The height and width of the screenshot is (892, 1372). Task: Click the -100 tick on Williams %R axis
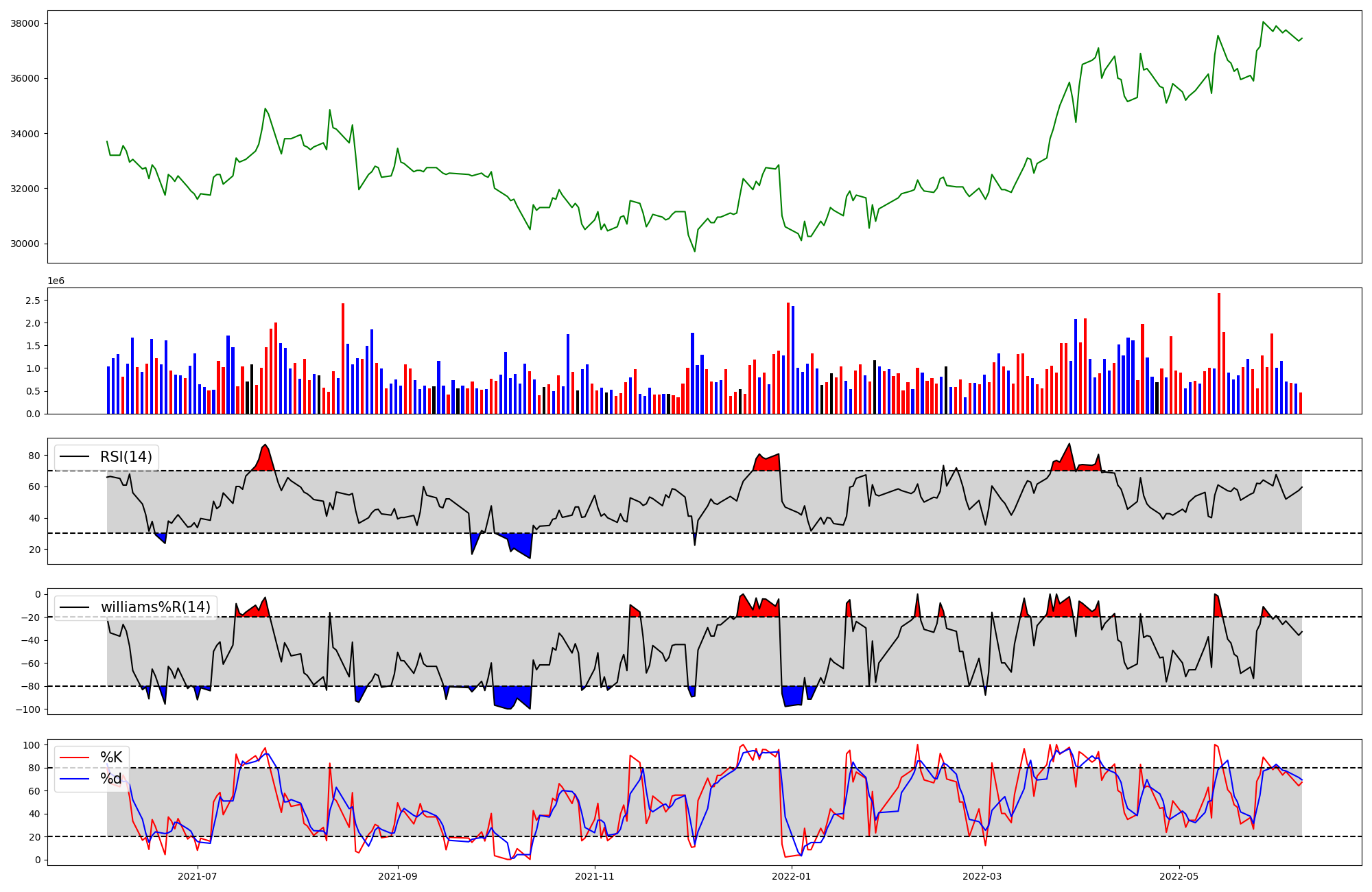tap(28, 709)
